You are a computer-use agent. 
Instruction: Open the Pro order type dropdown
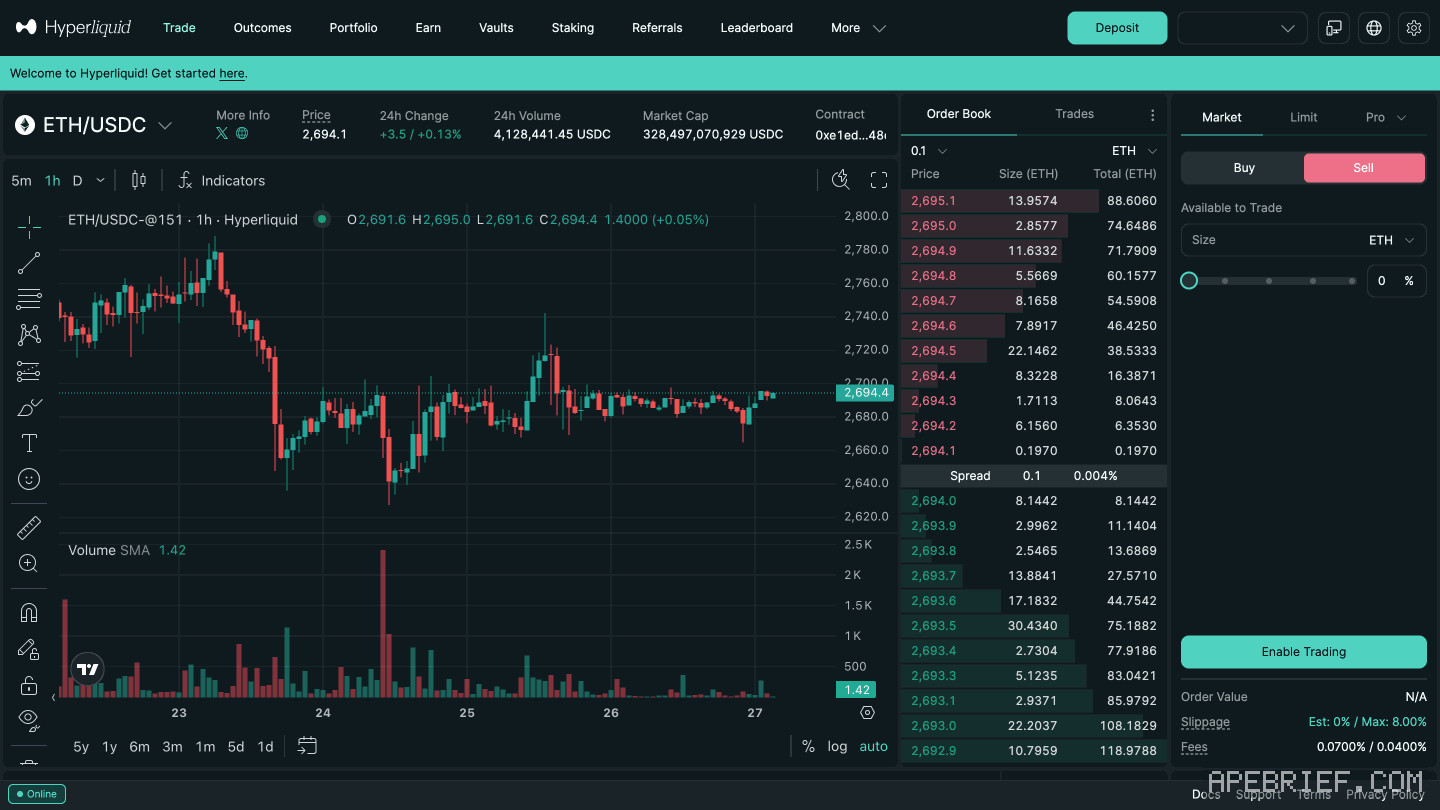tap(1386, 117)
